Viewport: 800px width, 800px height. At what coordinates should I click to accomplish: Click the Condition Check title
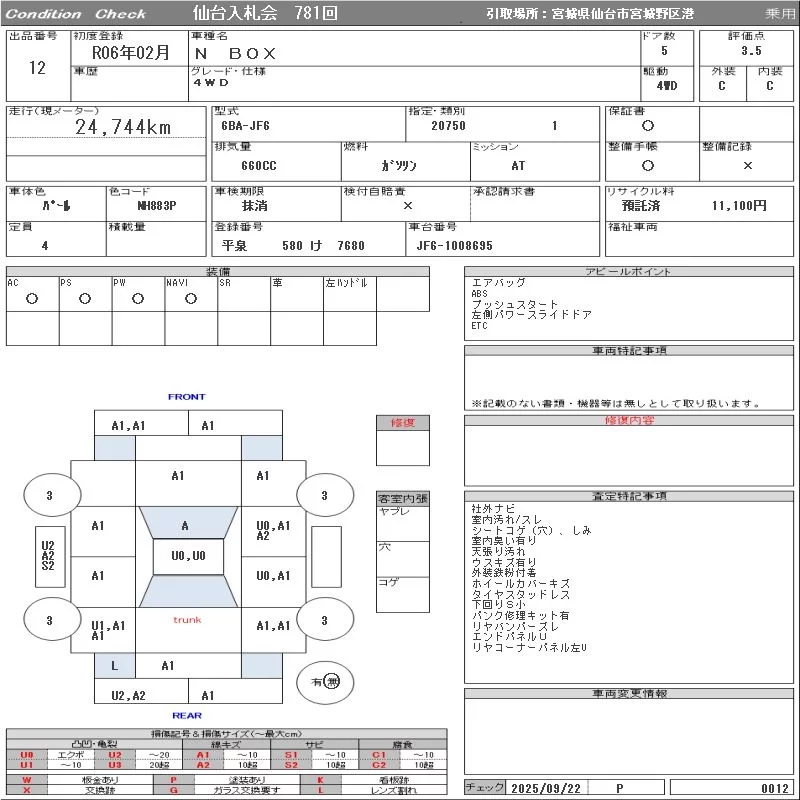(75, 14)
